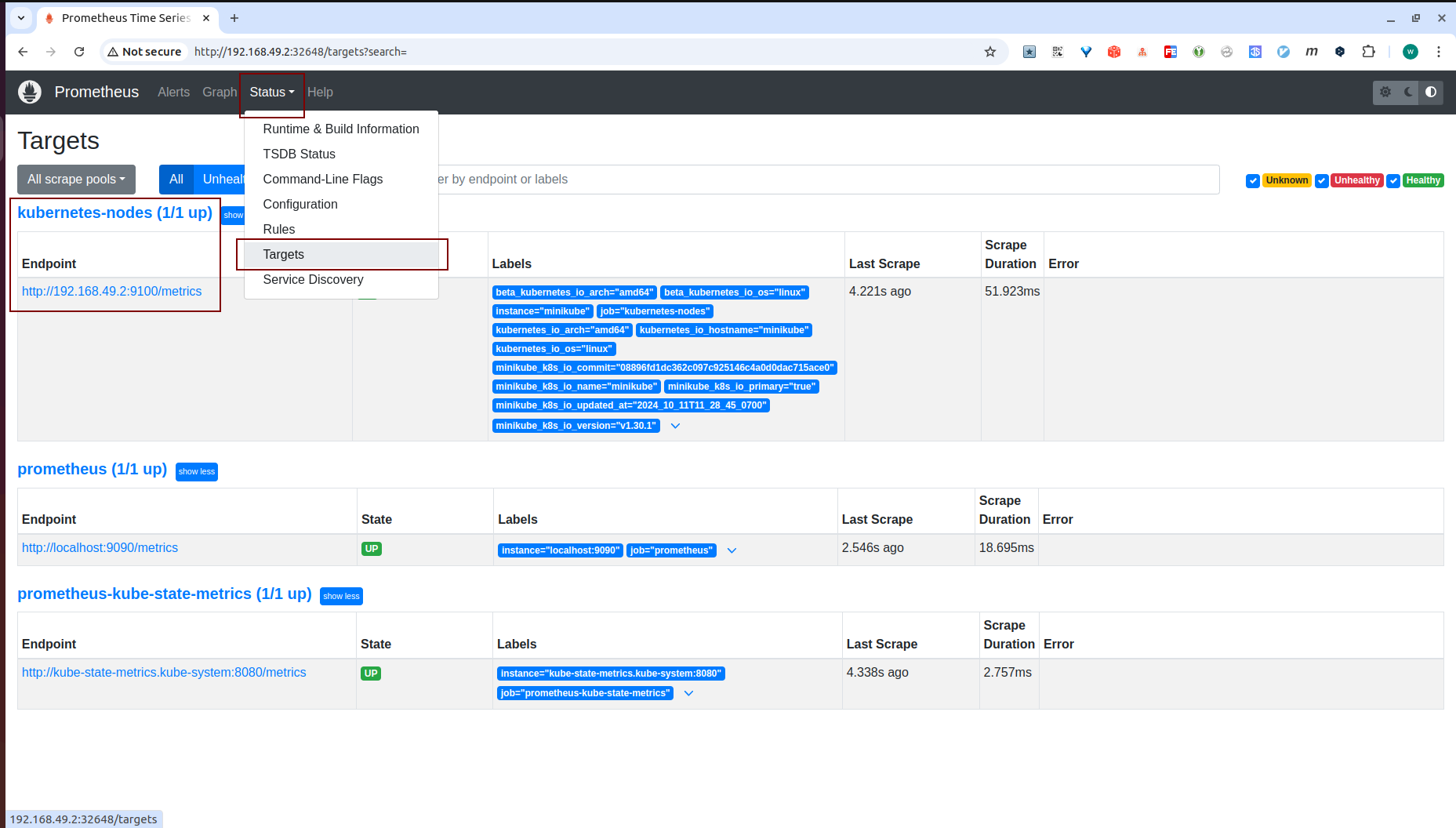Toggle the Unhealthy state checkbox

coord(1322,181)
